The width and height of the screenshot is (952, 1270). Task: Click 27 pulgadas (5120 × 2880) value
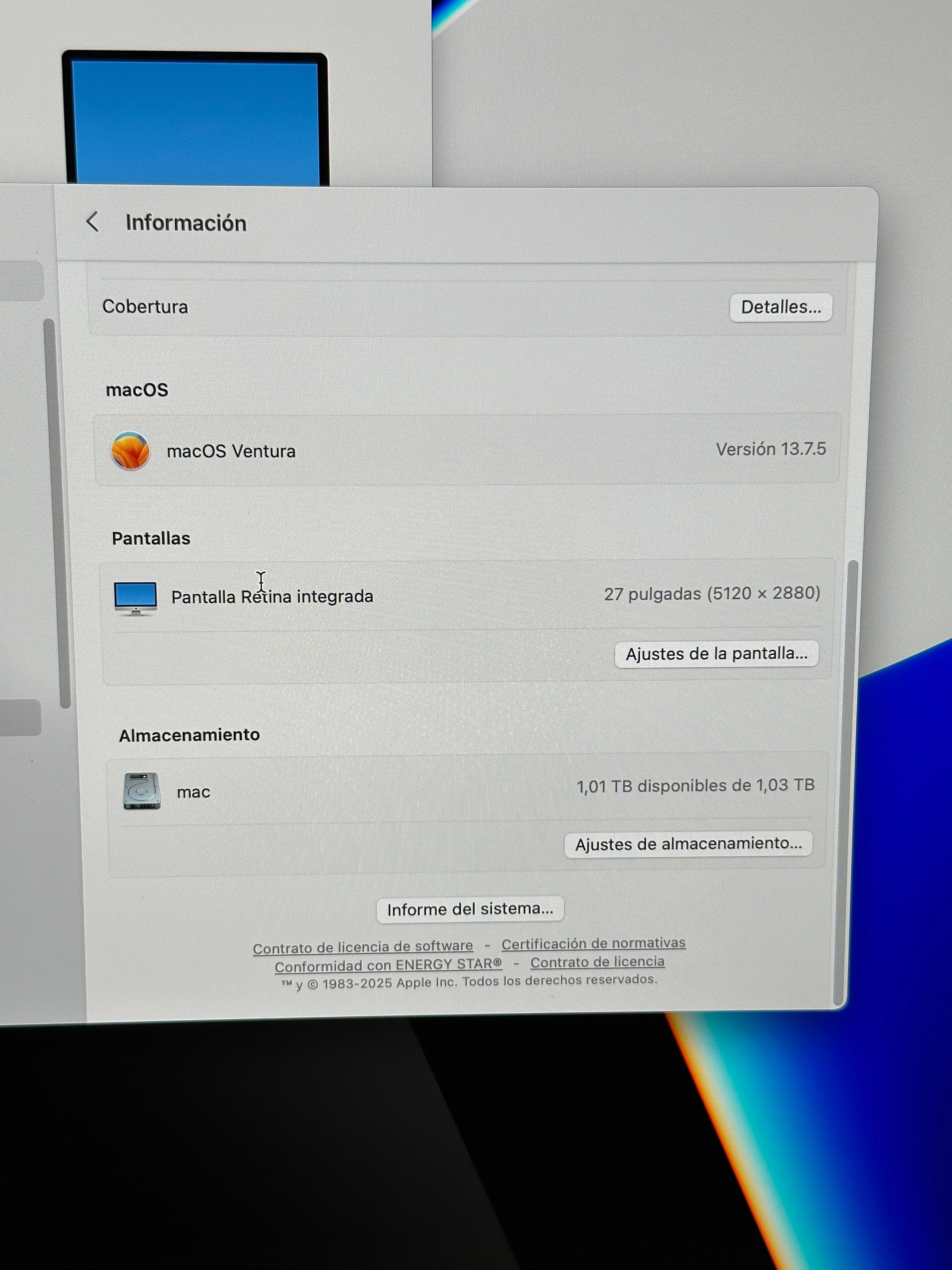pos(712,593)
